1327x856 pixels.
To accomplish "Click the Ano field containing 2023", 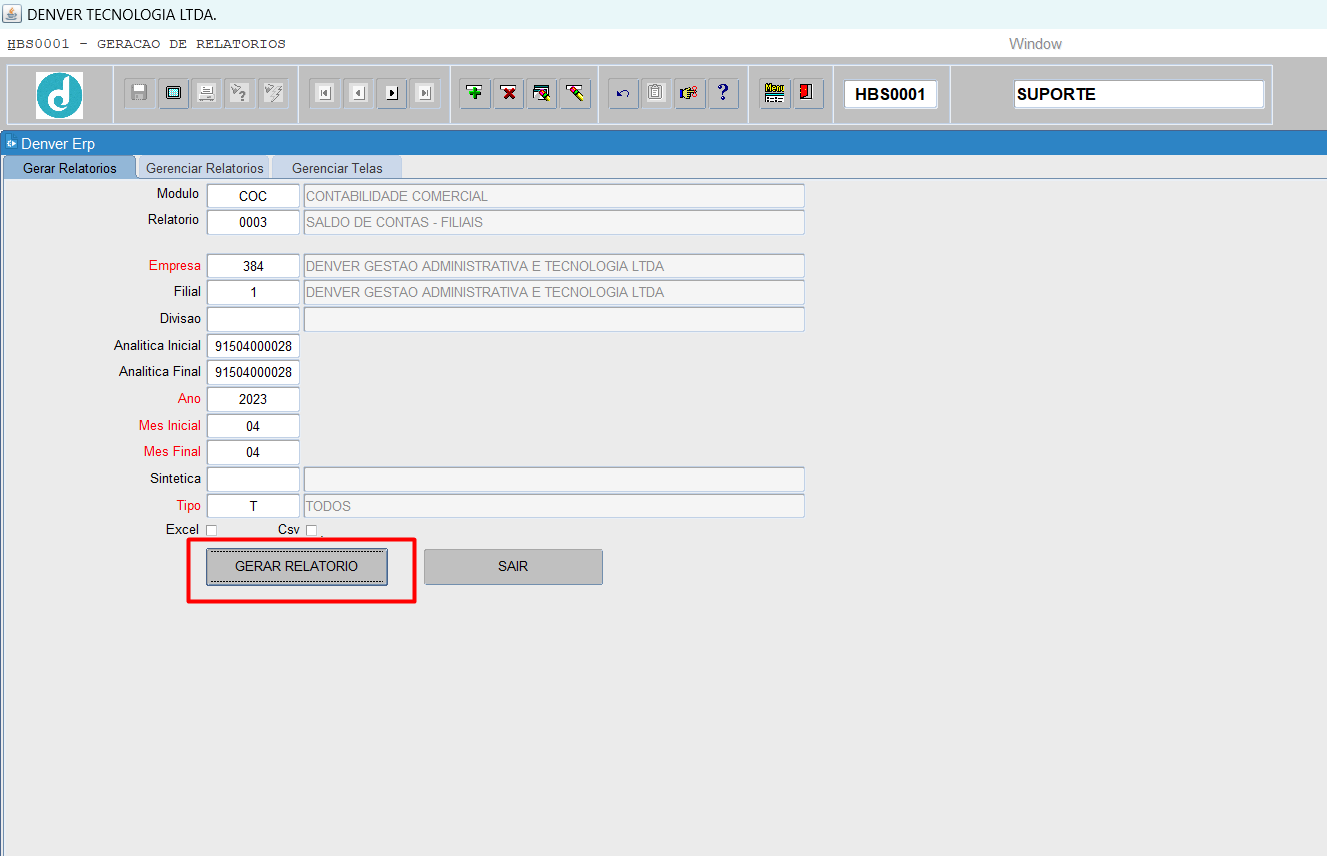I will (x=253, y=399).
